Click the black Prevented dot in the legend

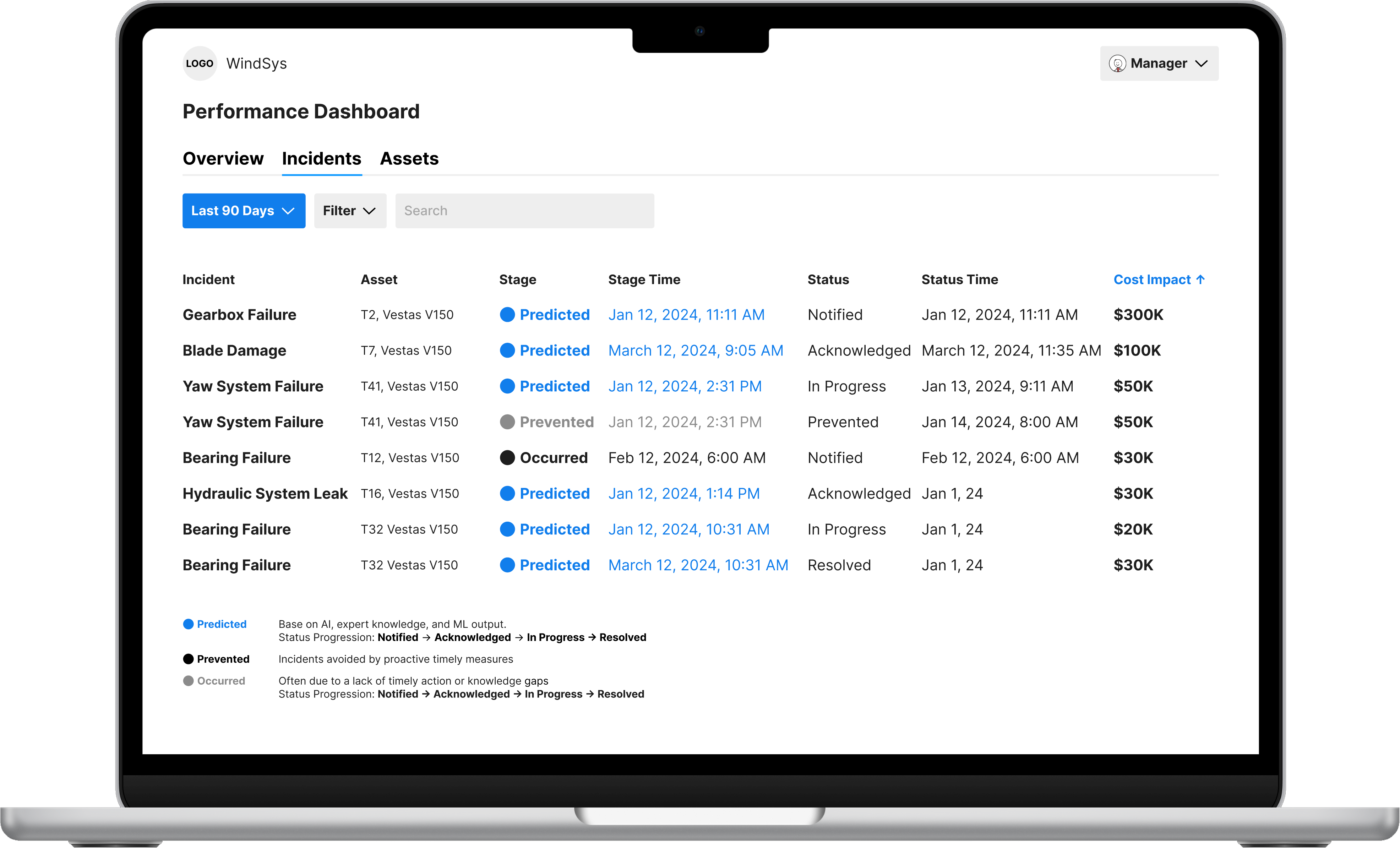[x=188, y=659]
